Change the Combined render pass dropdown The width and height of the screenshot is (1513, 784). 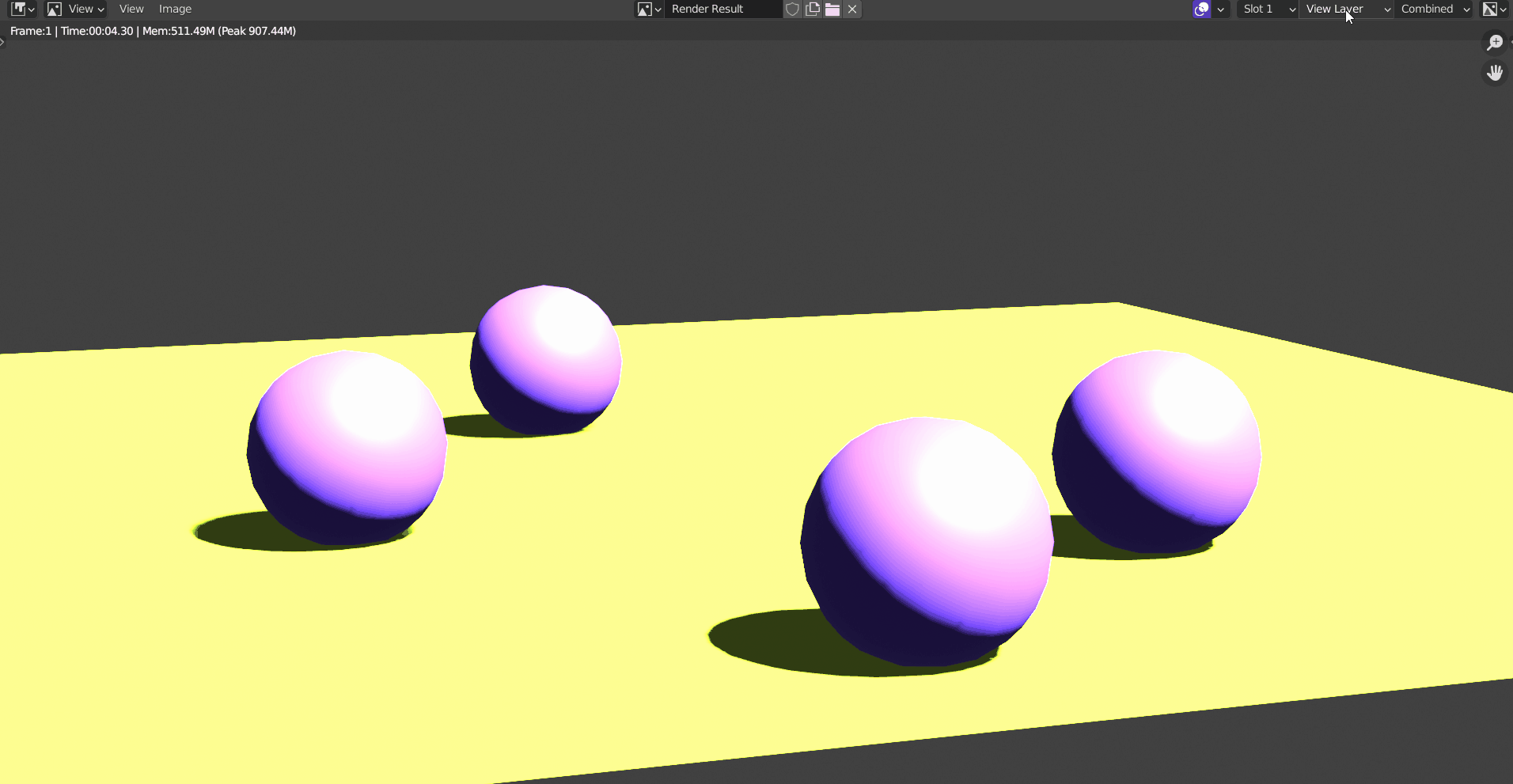coord(1432,9)
